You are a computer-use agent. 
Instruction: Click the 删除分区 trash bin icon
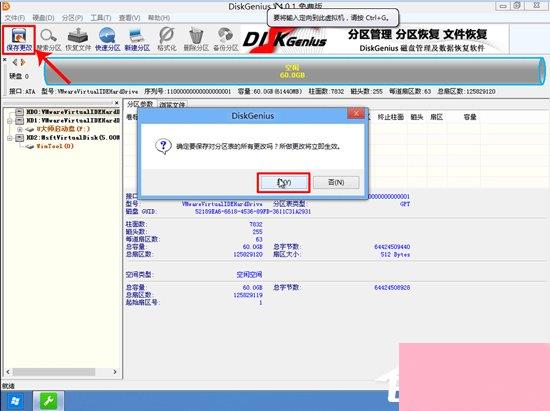(196, 39)
